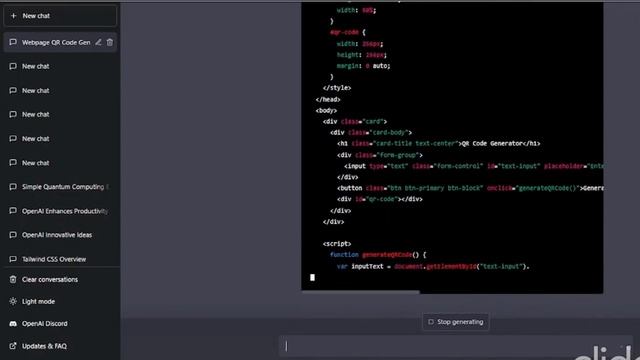This screenshot has width=640, height=360.
Task: Click chat icon next to Tailwind CSS Overview
Action: click(13, 259)
